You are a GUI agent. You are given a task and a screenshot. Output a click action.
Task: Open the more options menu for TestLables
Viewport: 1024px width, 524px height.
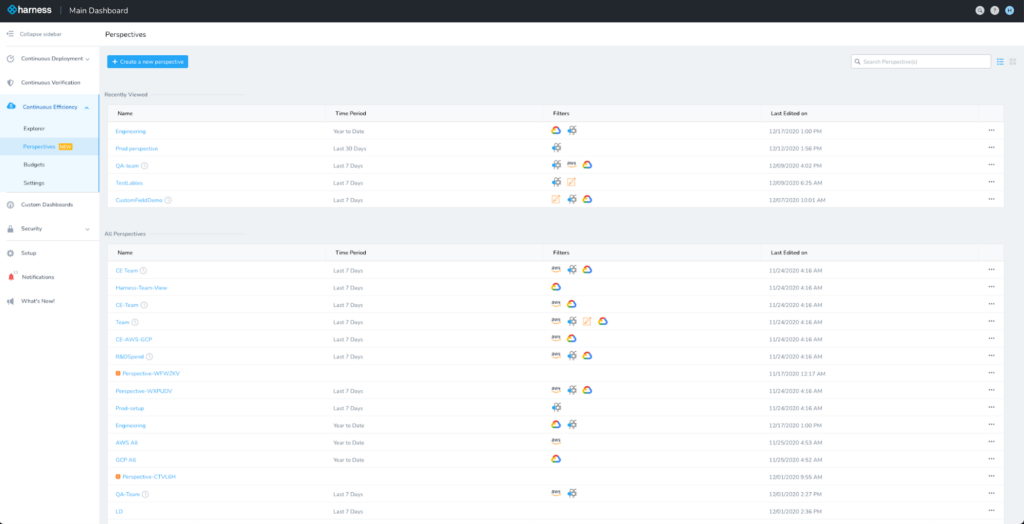click(x=991, y=182)
